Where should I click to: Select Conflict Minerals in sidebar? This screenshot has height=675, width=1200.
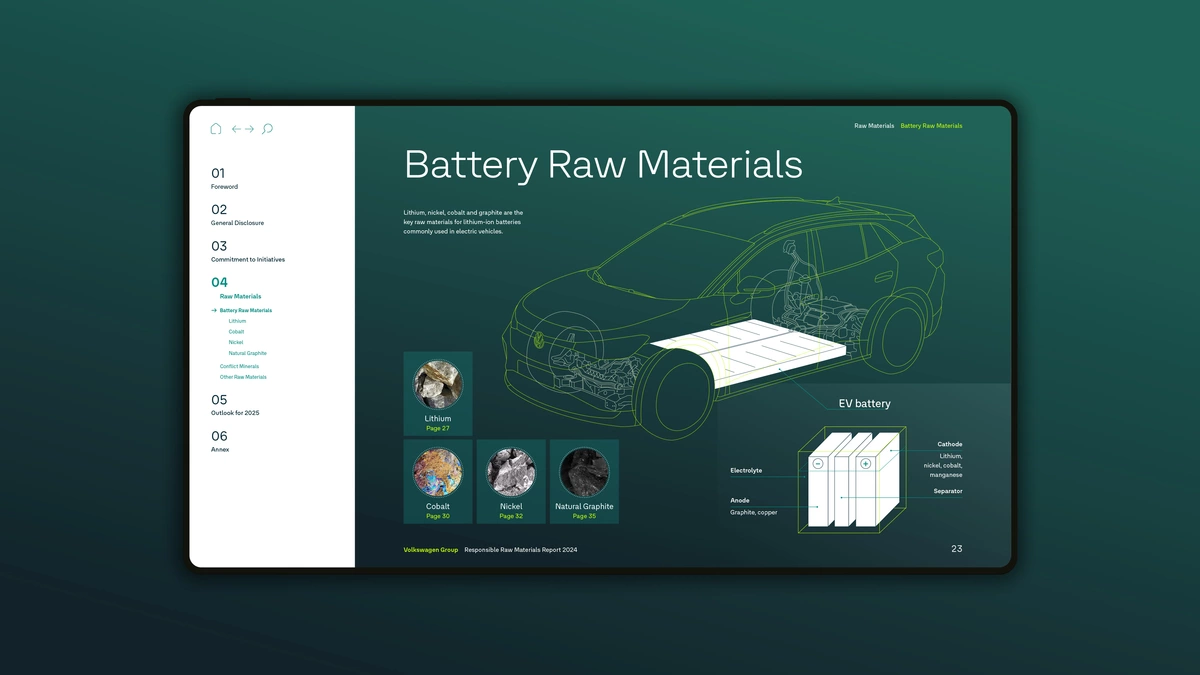click(x=239, y=367)
